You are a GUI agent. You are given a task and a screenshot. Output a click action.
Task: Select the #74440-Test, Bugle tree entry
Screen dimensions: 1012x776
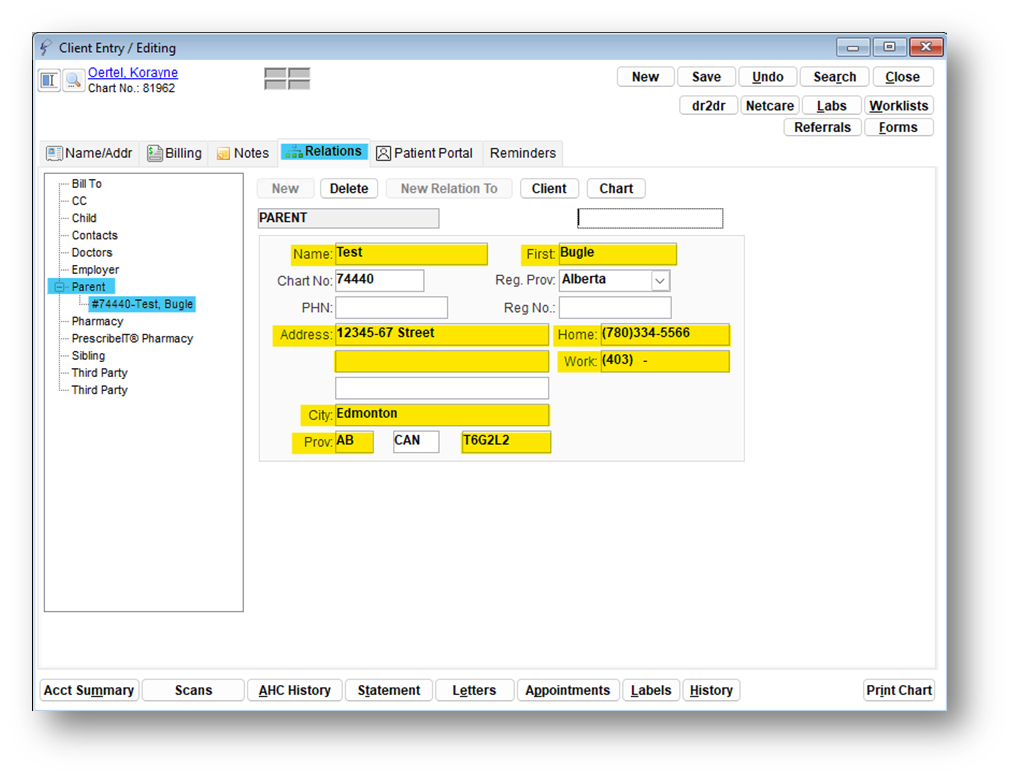tap(142, 304)
